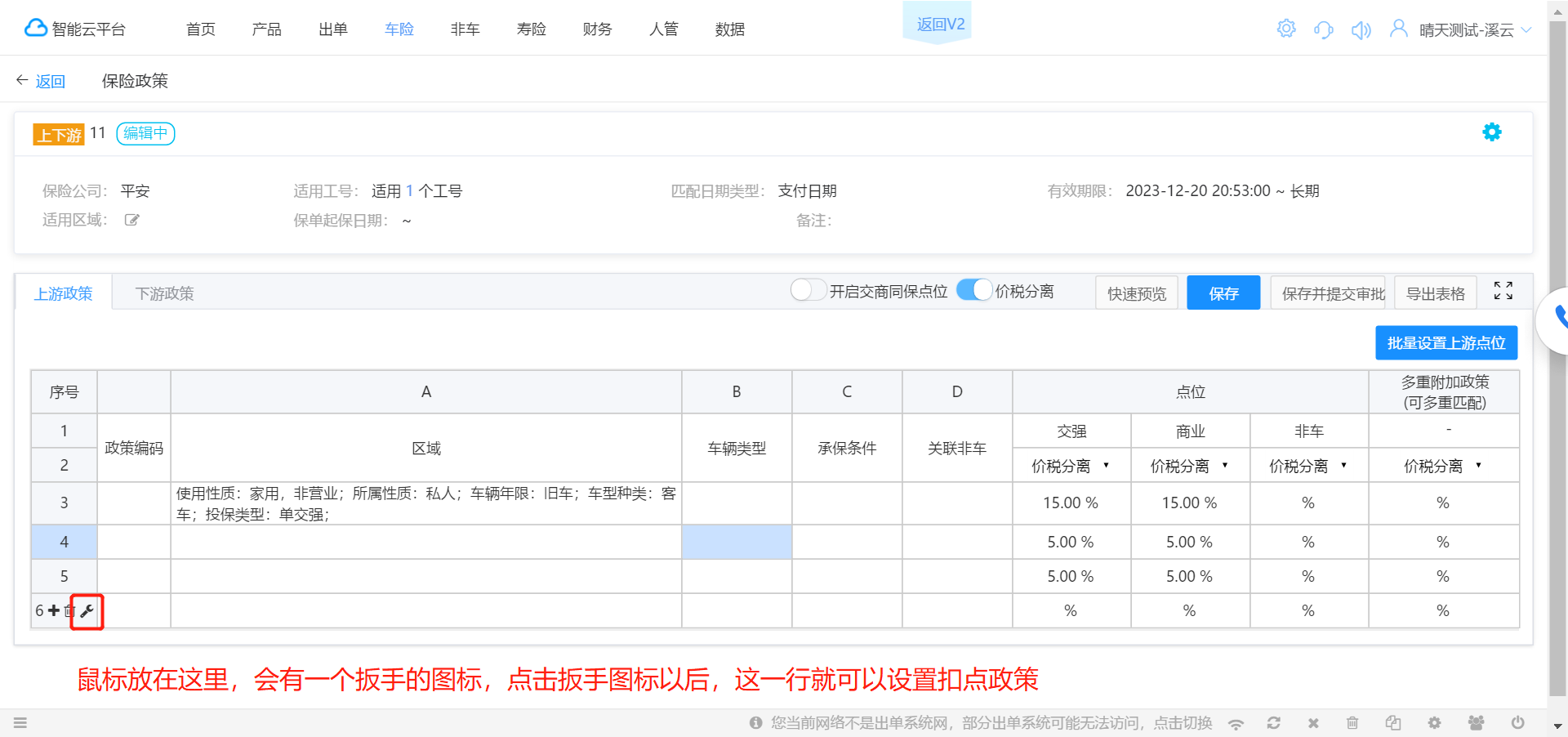Open the hamburger menu in bottom bar
1568x737 pixels.
coord(20,722)
